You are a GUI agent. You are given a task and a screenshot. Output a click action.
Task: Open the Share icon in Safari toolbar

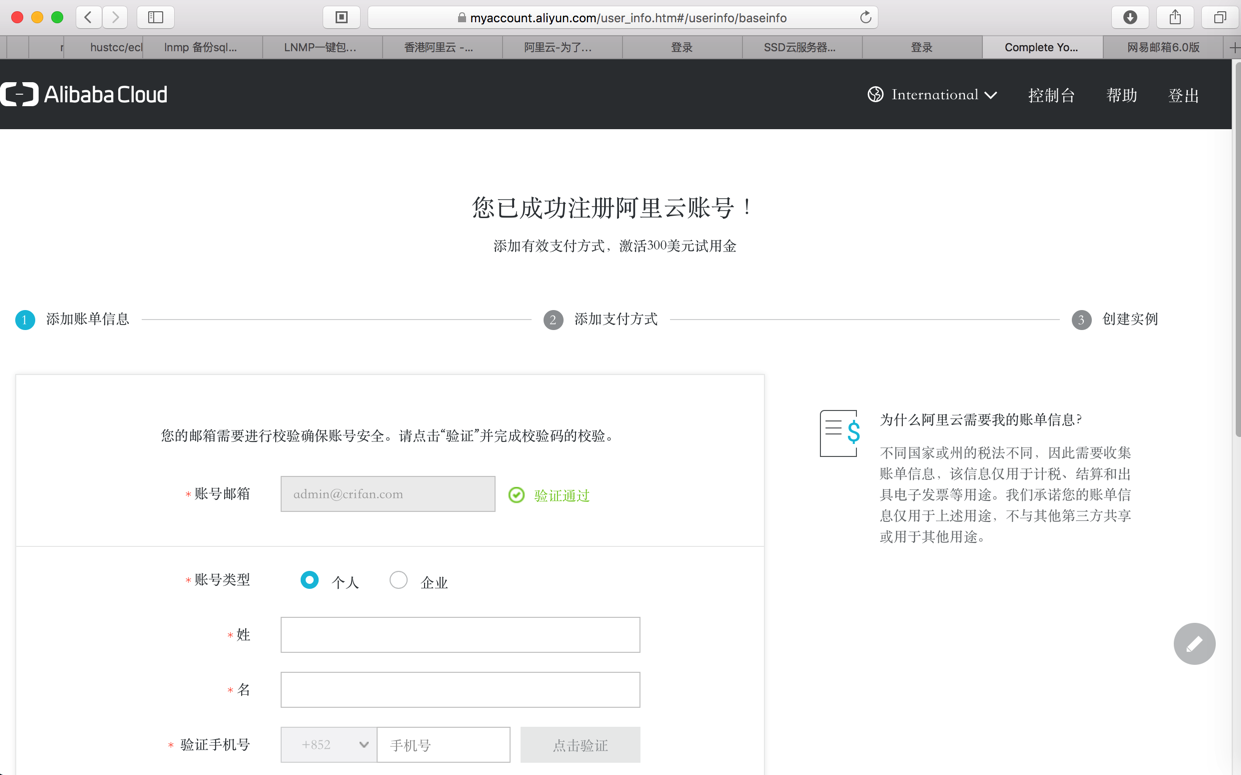(x=1175, y=17)
